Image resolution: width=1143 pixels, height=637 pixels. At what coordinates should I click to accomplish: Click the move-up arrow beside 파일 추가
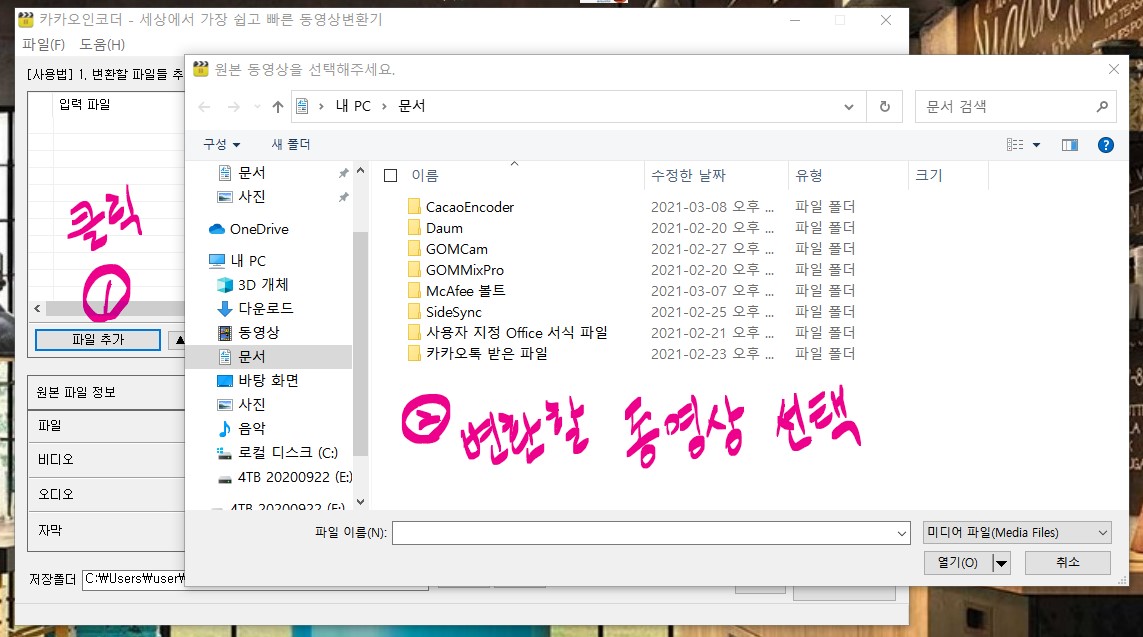point(178,340)
